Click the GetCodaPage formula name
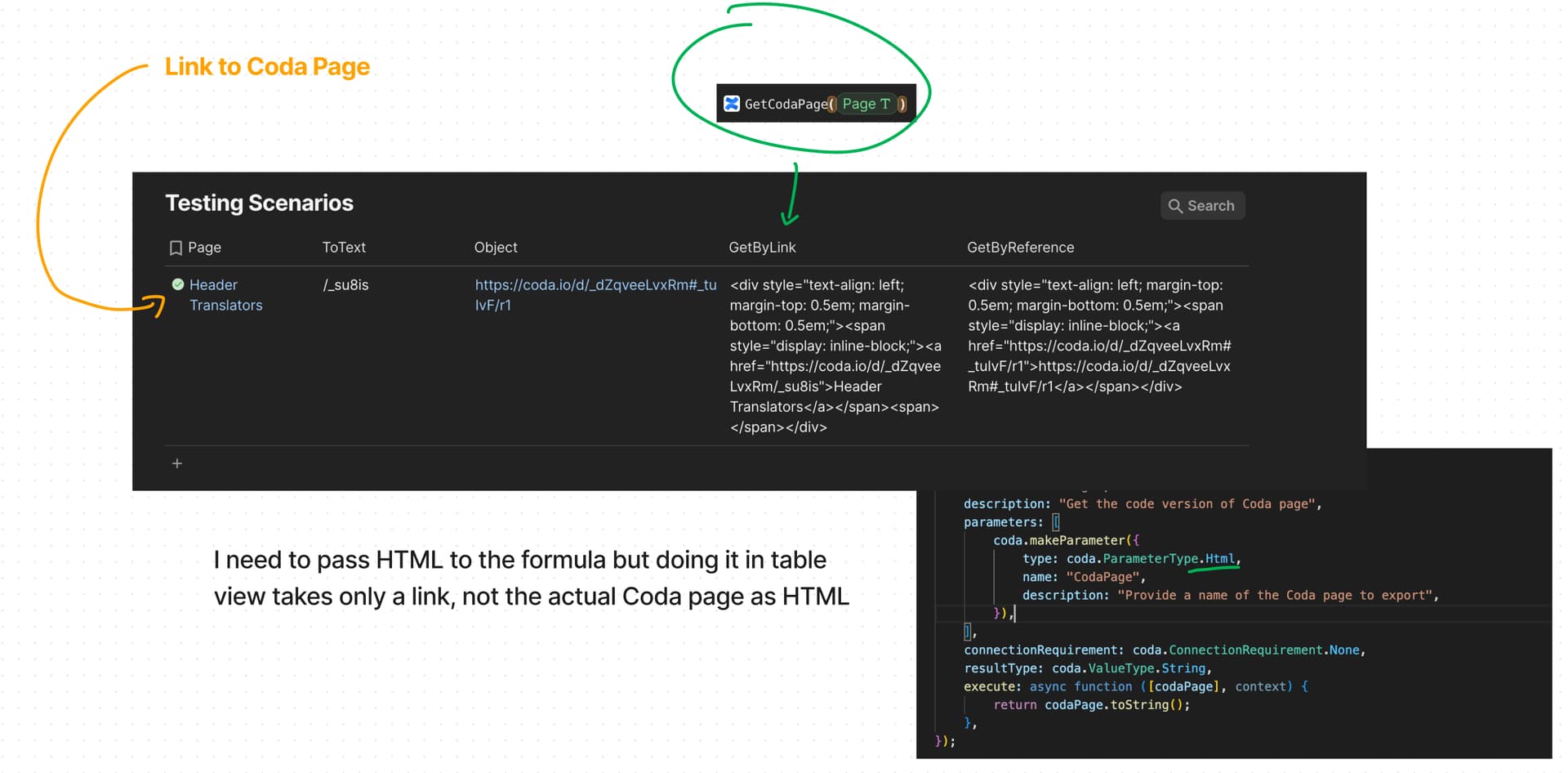Viewport: 1568px width, 773px height. click(x=786, y=105)
